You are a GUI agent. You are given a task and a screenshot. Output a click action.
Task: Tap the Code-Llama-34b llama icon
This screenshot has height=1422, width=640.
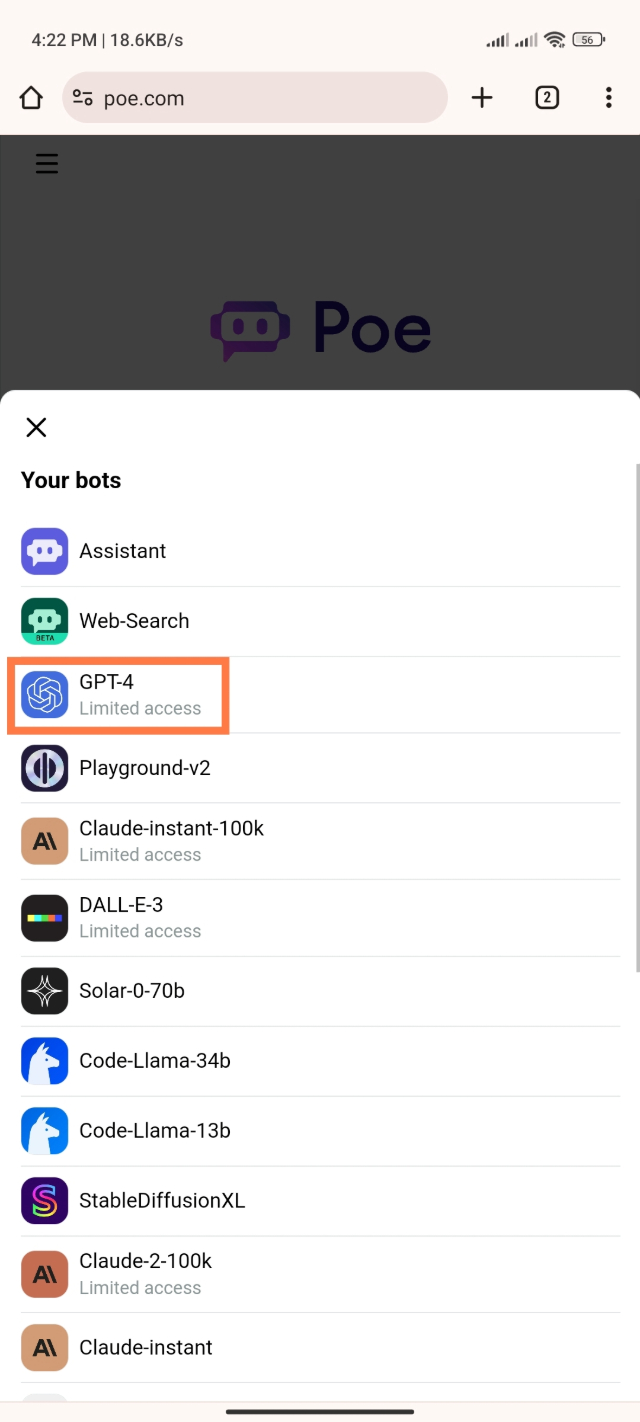tap(44, 1061)
